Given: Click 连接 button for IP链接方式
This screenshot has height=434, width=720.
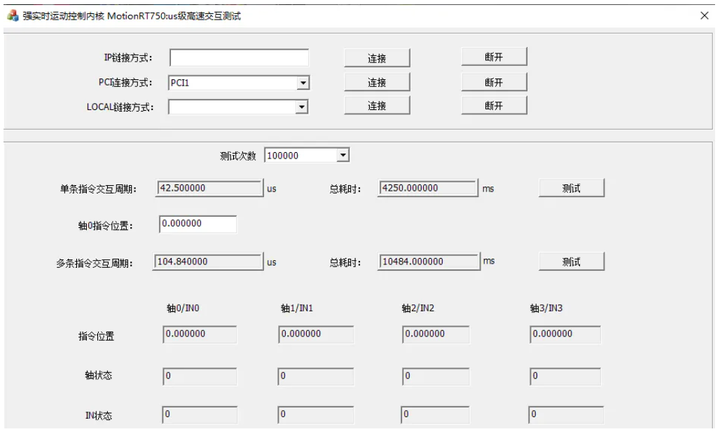Looking at the screenshot, I should click(x=377, y=58).
